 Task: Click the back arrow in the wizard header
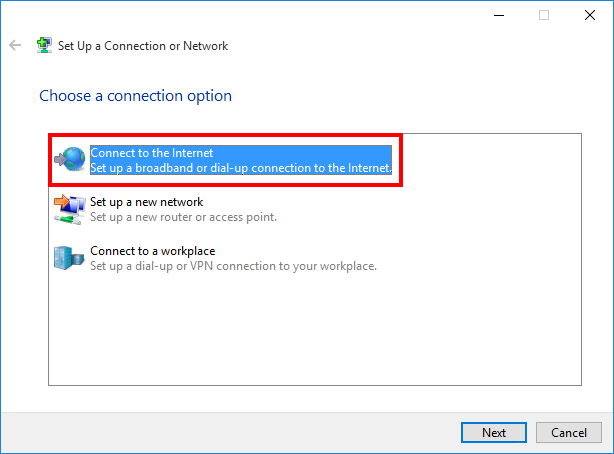(15, 46)
